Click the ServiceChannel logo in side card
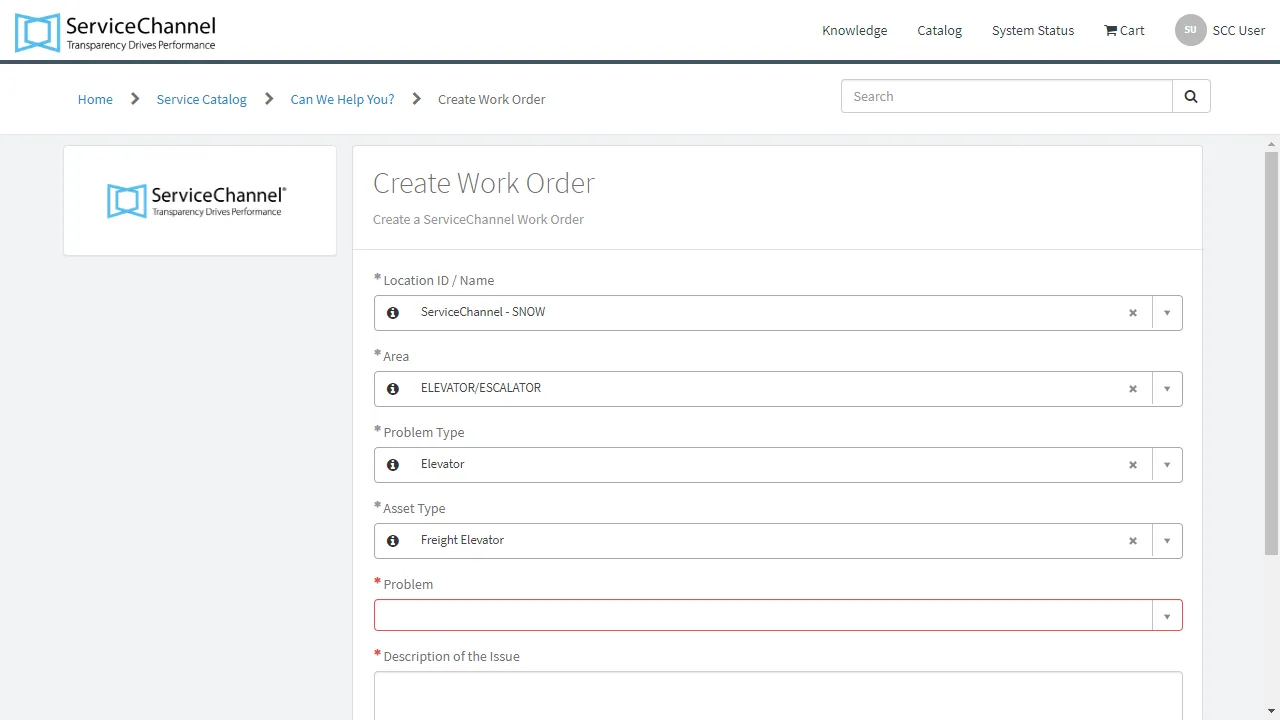Viewport: 1280px width, 720px height. (x=197, y=200)
